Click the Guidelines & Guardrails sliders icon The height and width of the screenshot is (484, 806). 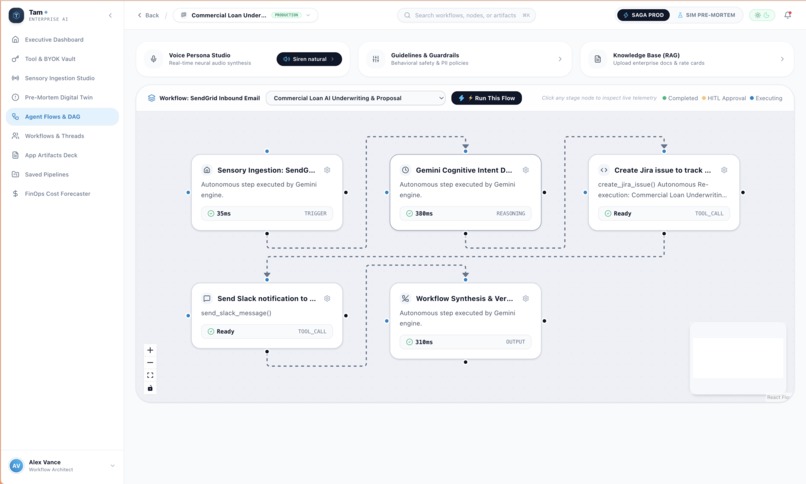(x=376, y=59)
